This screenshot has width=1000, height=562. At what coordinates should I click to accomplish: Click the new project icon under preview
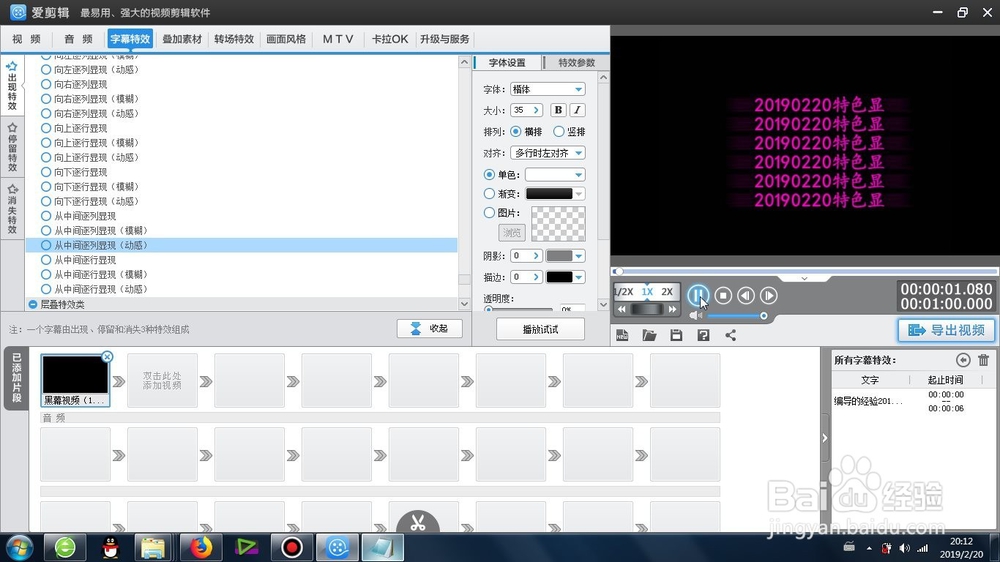click(x=622, y=335)
